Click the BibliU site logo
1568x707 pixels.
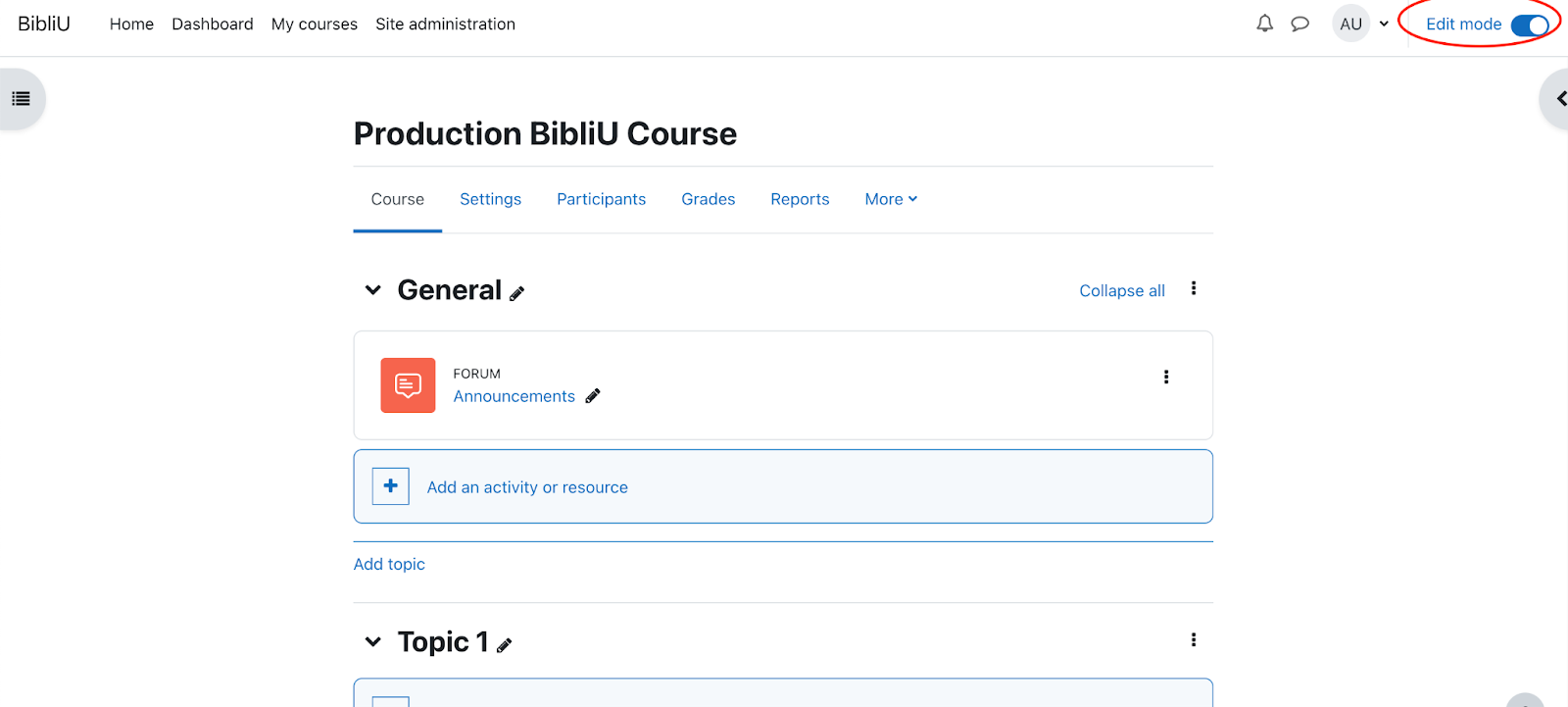click(44, 24)
